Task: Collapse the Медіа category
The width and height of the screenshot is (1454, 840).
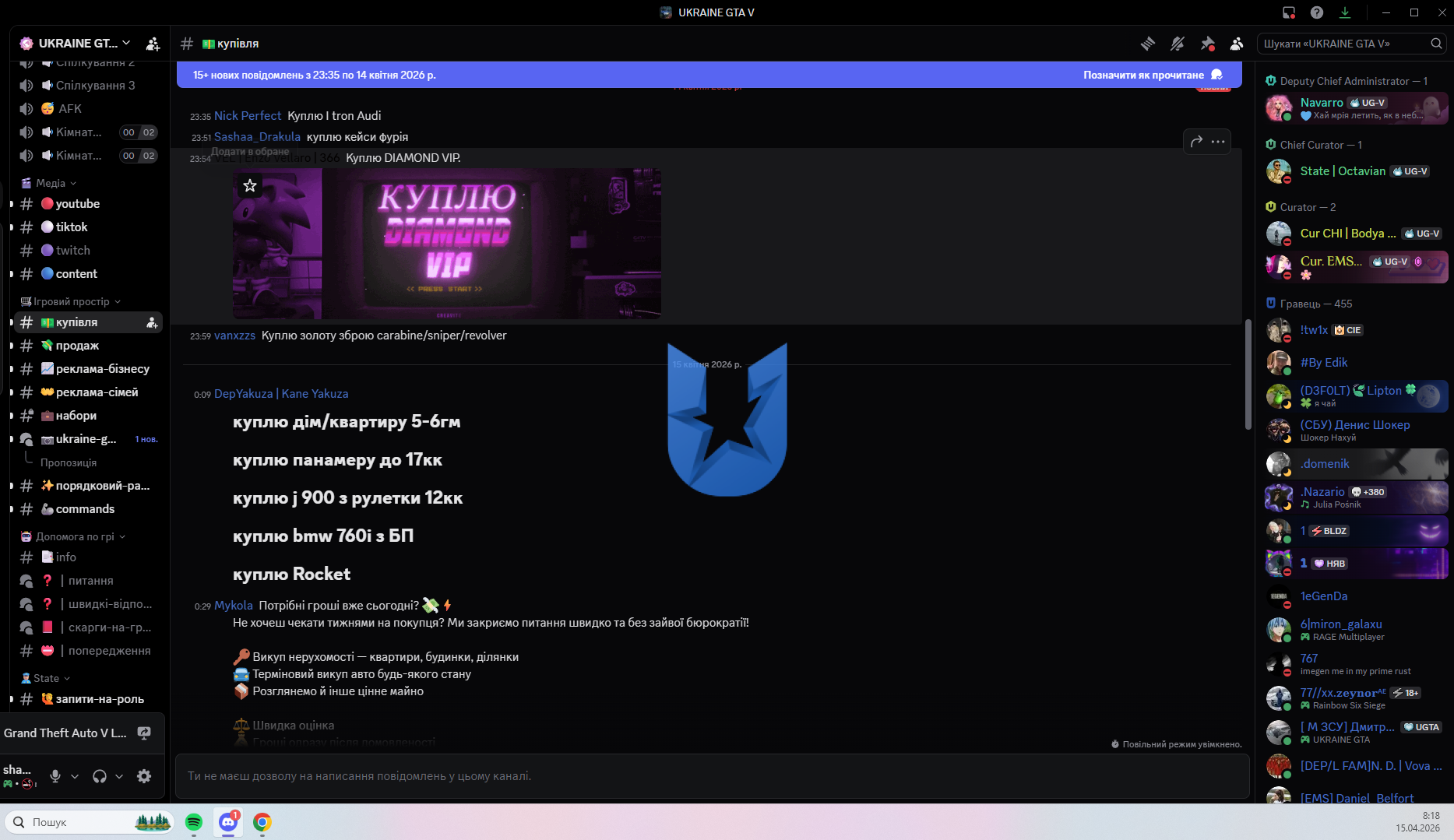Action: click(x=49, y=183)
